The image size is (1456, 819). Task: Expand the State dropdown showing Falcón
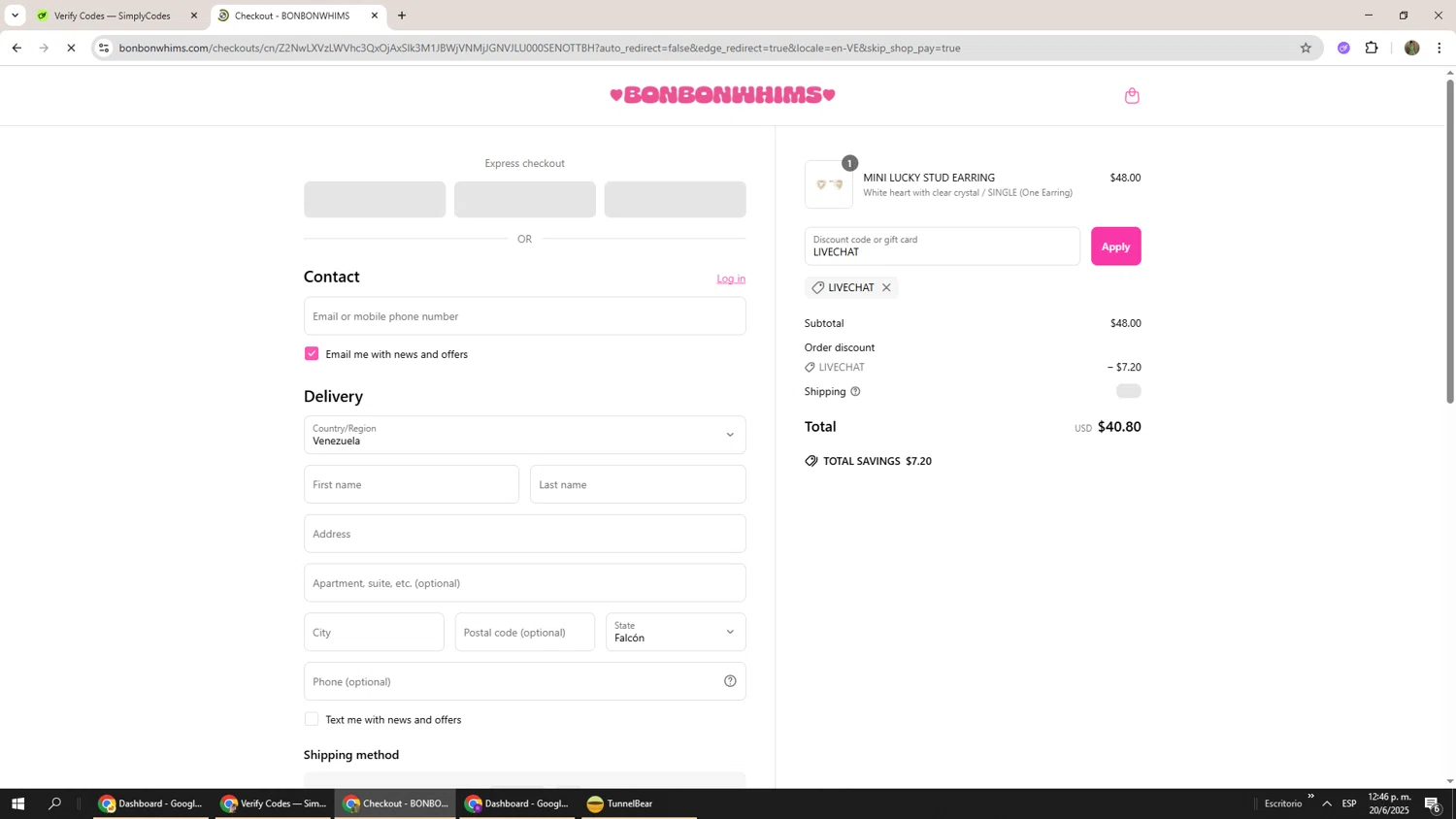(676, 633)
